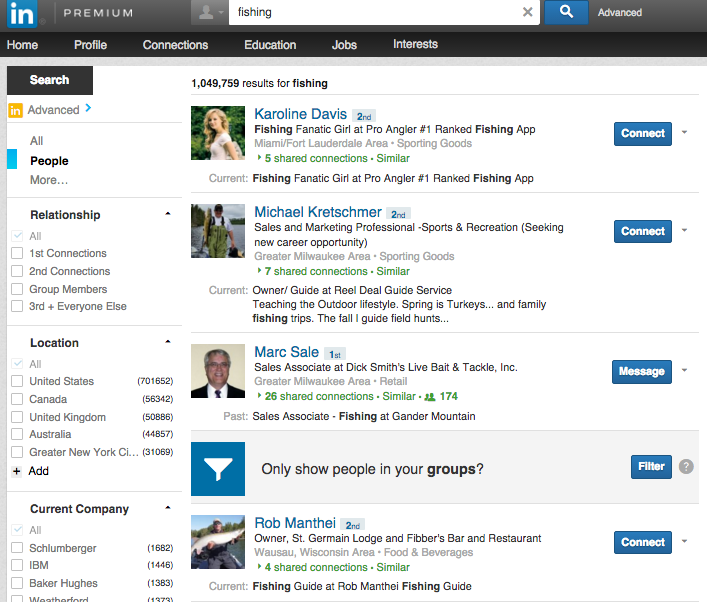Open the people search type selector icon
The image size is (707, 602).
pyautogui.click(x=210, y=12)
